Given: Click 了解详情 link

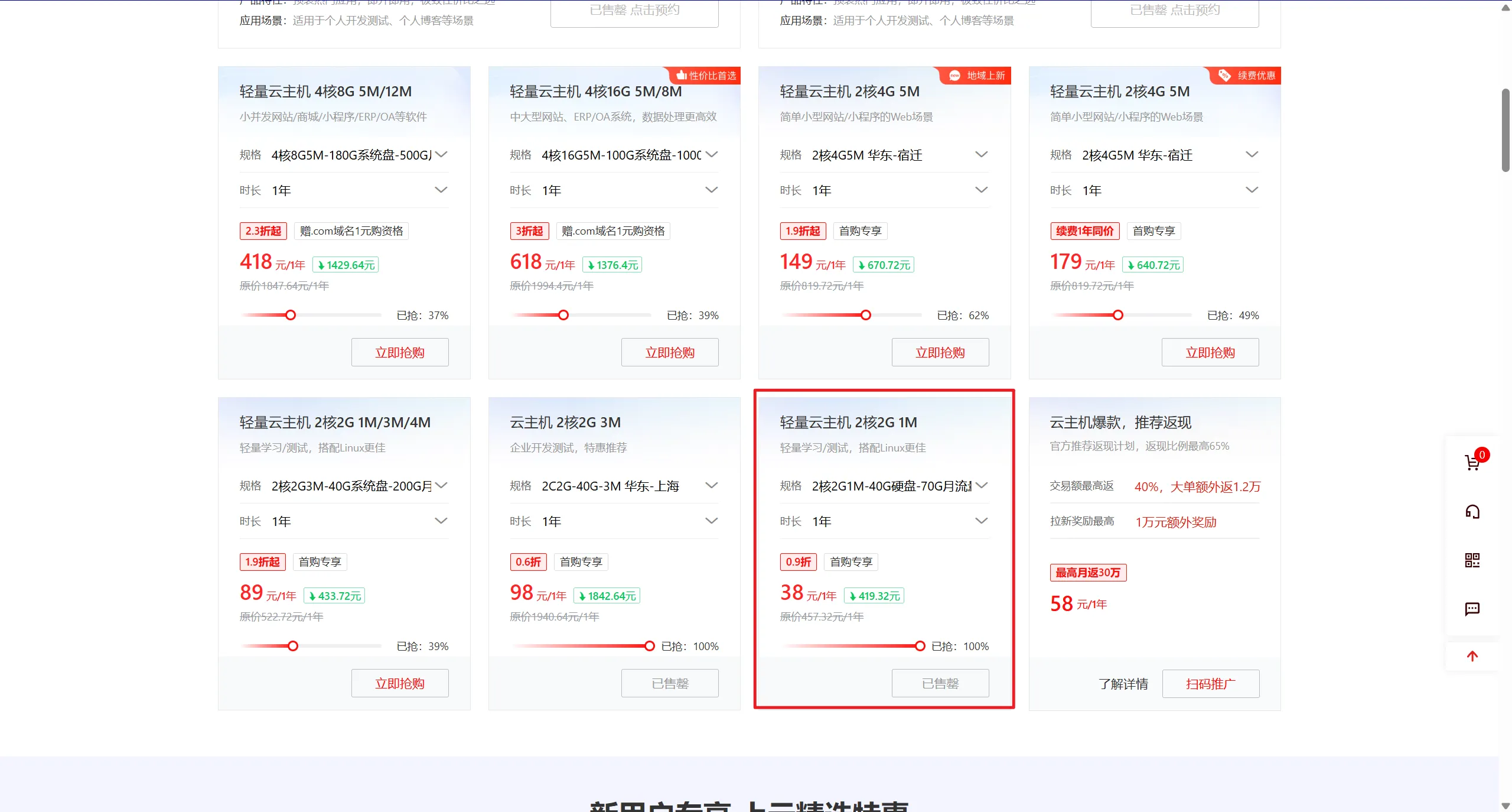Looking at the screenshot, I should [x=1123, y=684].
